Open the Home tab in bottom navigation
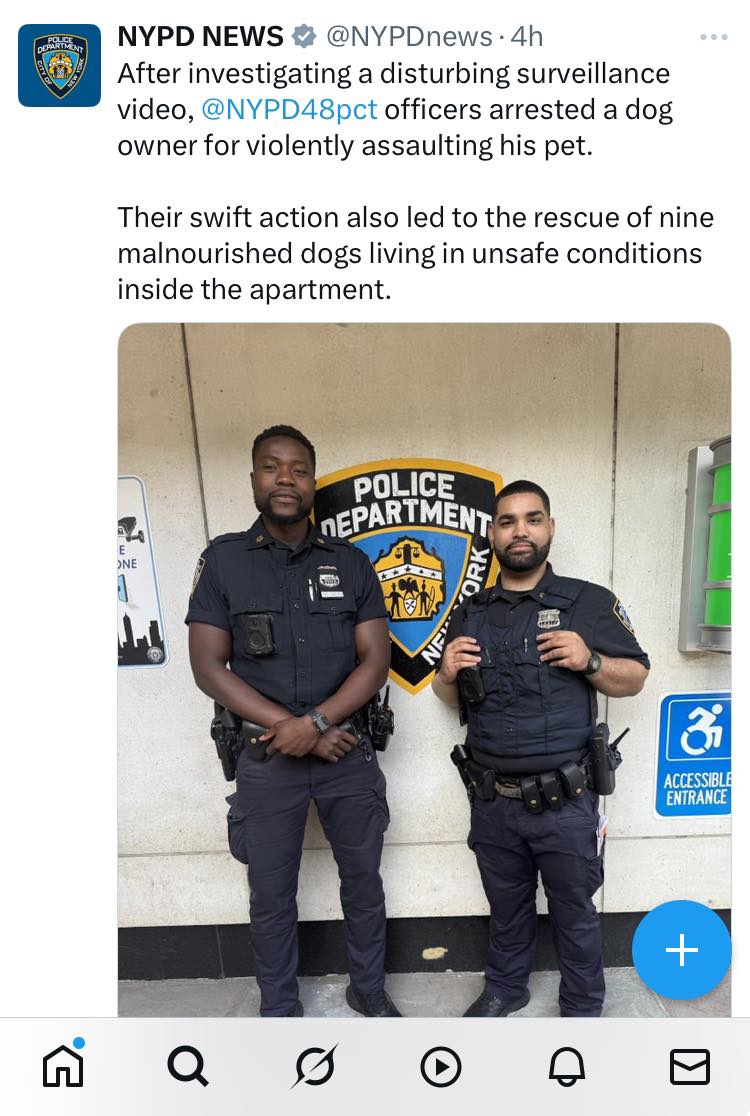 click(63, 1065)
